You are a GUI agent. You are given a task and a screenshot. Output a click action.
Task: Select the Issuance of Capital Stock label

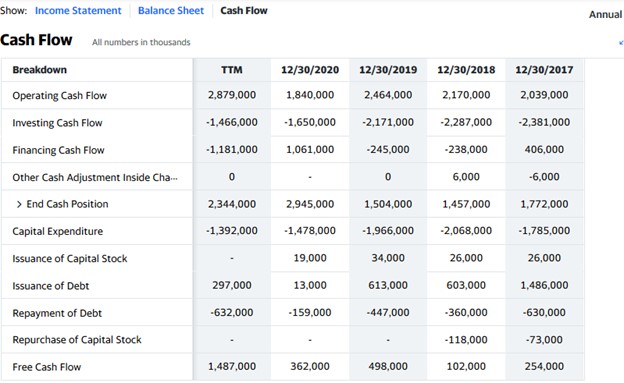(x=70, y=259)
